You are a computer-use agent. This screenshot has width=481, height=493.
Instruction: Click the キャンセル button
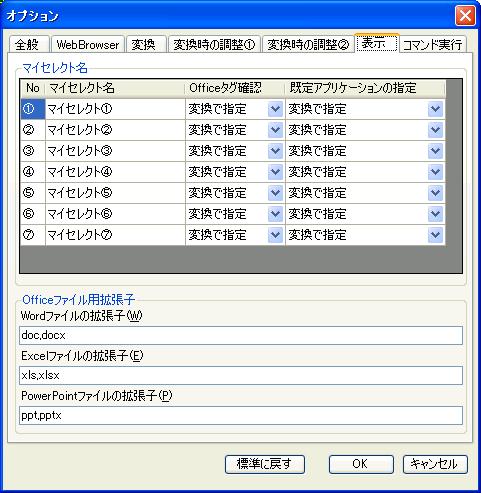[x=435, y=464]
